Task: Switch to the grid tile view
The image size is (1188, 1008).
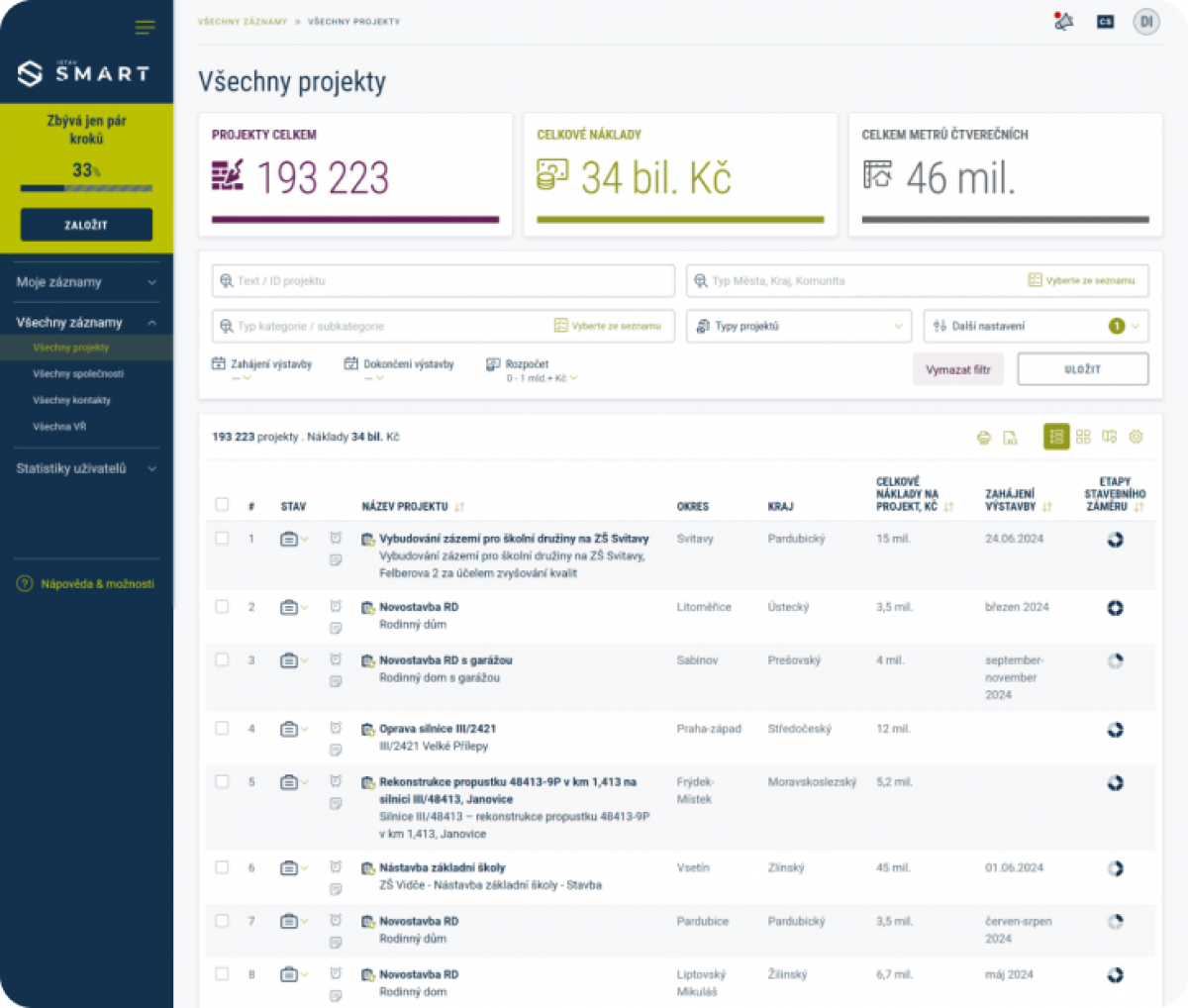Action: (x=1083, y=437)
